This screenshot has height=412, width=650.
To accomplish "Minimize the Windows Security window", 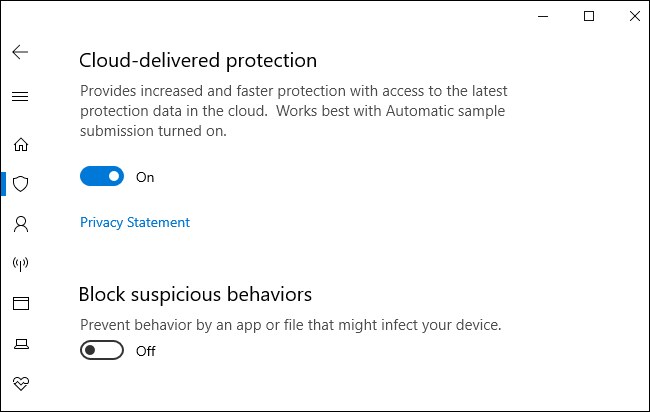I will (543, 16).
